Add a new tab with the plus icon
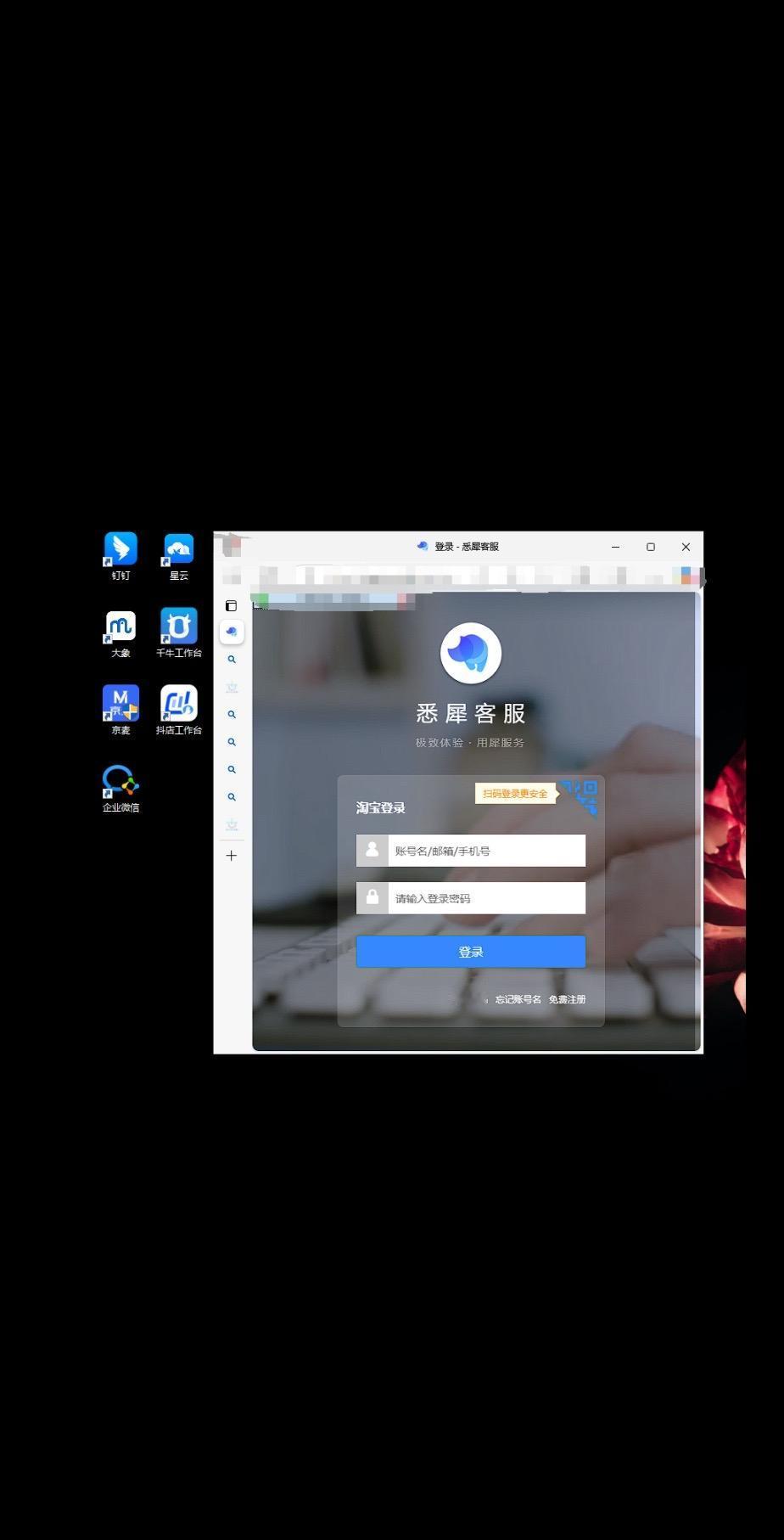This screenshot has width=784, height=1540. point(231,856)
